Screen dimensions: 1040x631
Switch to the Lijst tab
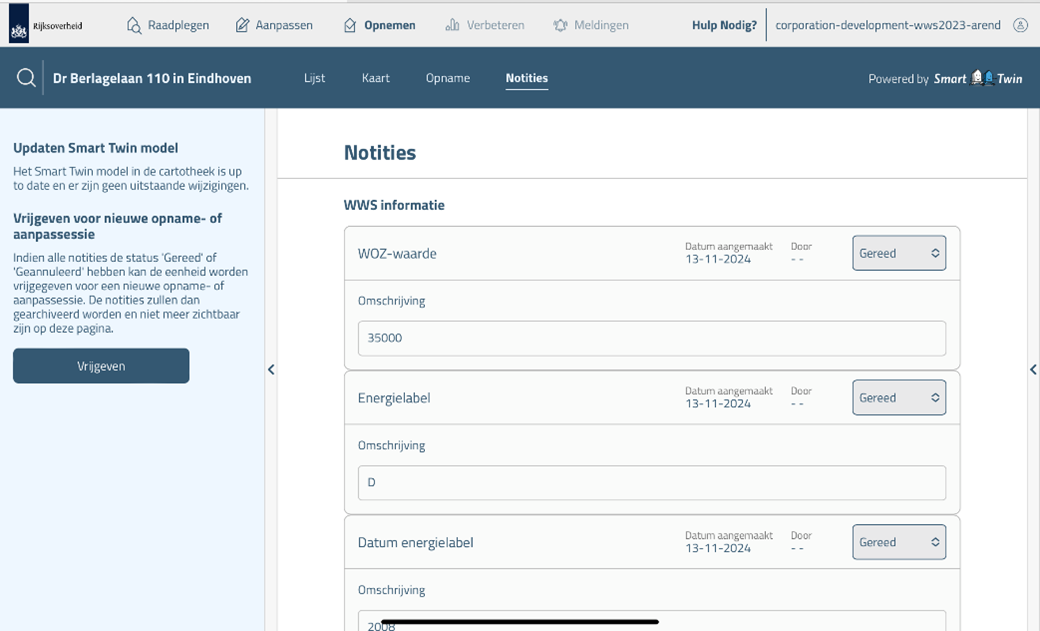coord(314,78)
